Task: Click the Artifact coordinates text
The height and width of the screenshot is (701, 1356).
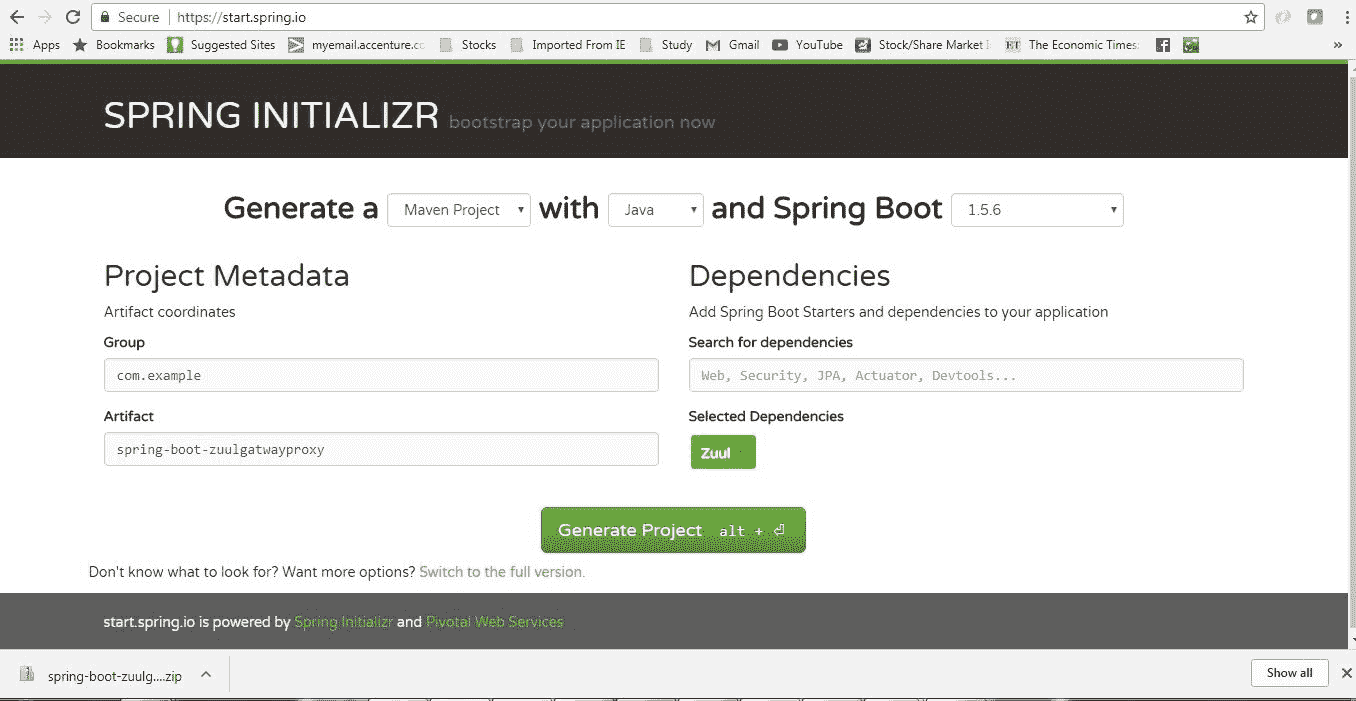Action: [x=170, y=312]
